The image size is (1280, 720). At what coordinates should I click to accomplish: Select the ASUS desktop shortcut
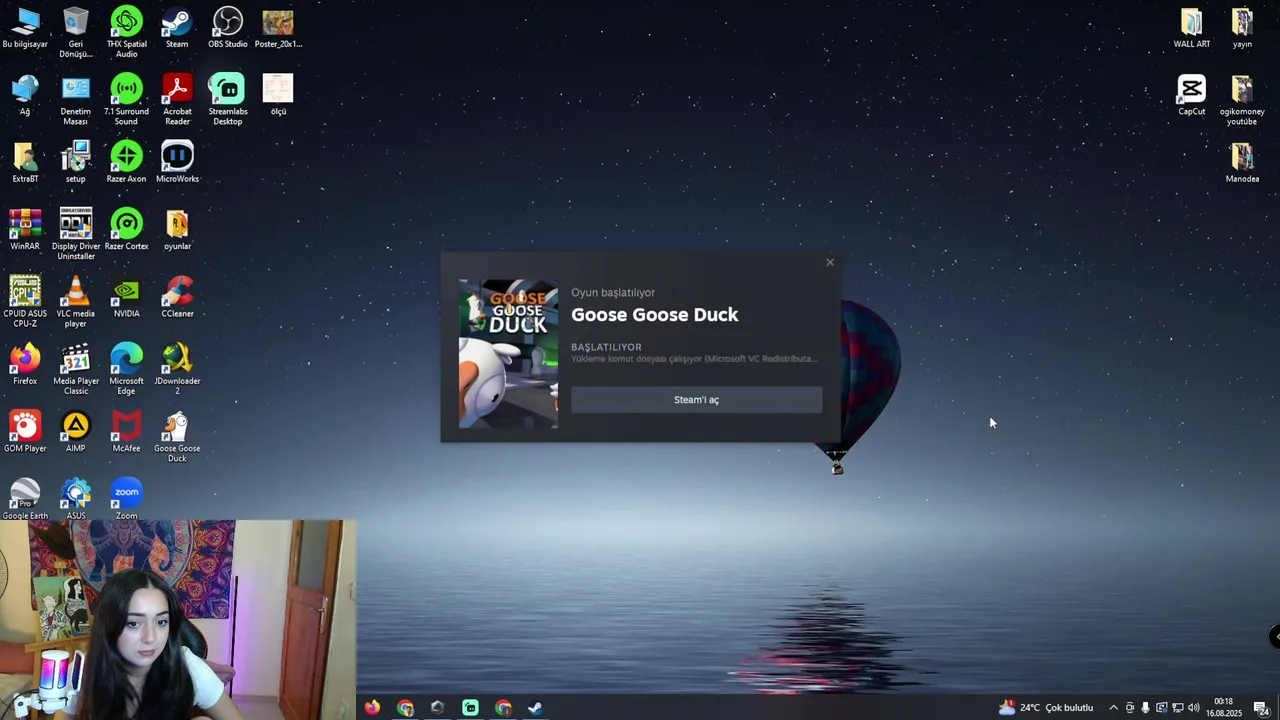click(x=76, y=499)
